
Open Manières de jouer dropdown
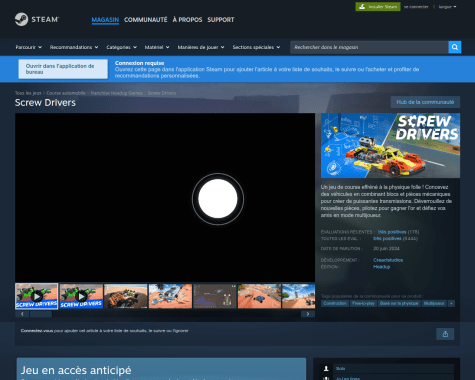tap(201, 47)
